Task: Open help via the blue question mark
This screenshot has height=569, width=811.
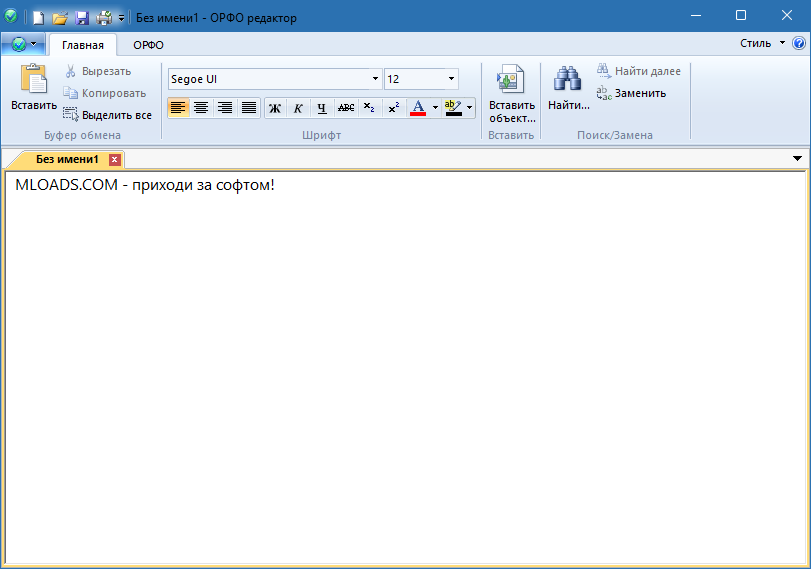Action: (798, 43)
